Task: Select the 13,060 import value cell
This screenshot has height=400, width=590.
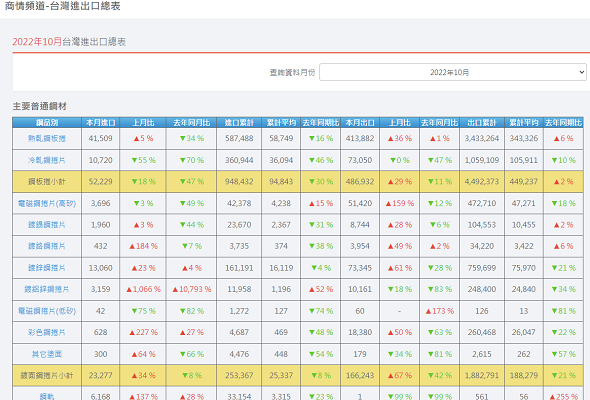Action: click(x=100, y=268)
